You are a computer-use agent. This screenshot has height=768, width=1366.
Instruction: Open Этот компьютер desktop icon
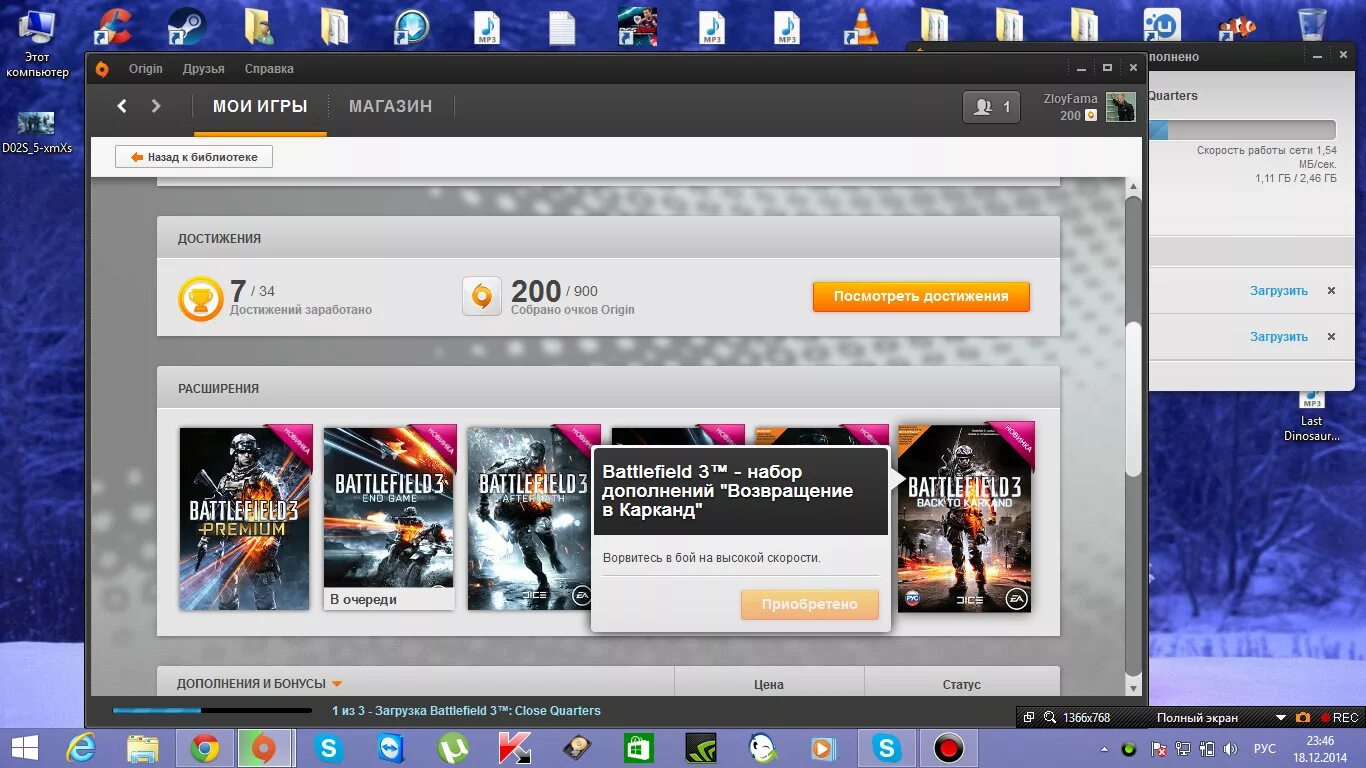click(x=37, y=44)
